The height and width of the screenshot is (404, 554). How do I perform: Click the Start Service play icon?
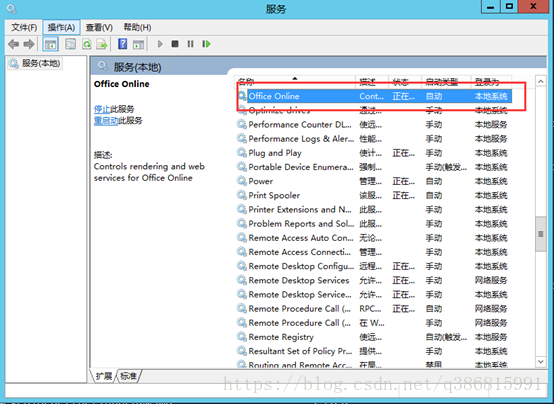tap(160, 44)
